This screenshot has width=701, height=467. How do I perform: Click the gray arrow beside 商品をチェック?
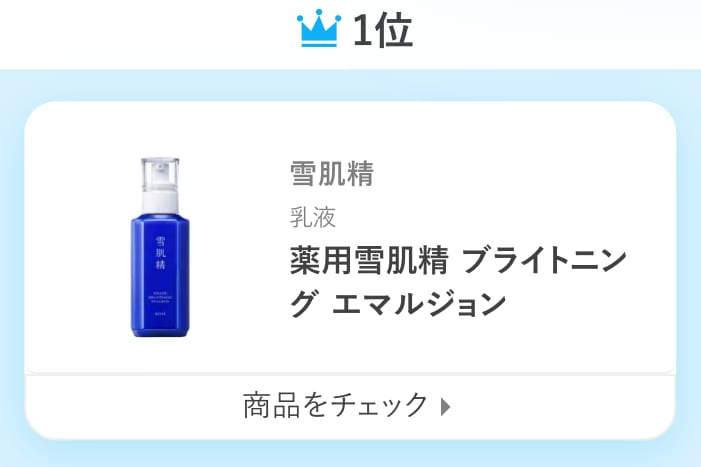pyautogui.click(x=446, y=406)
